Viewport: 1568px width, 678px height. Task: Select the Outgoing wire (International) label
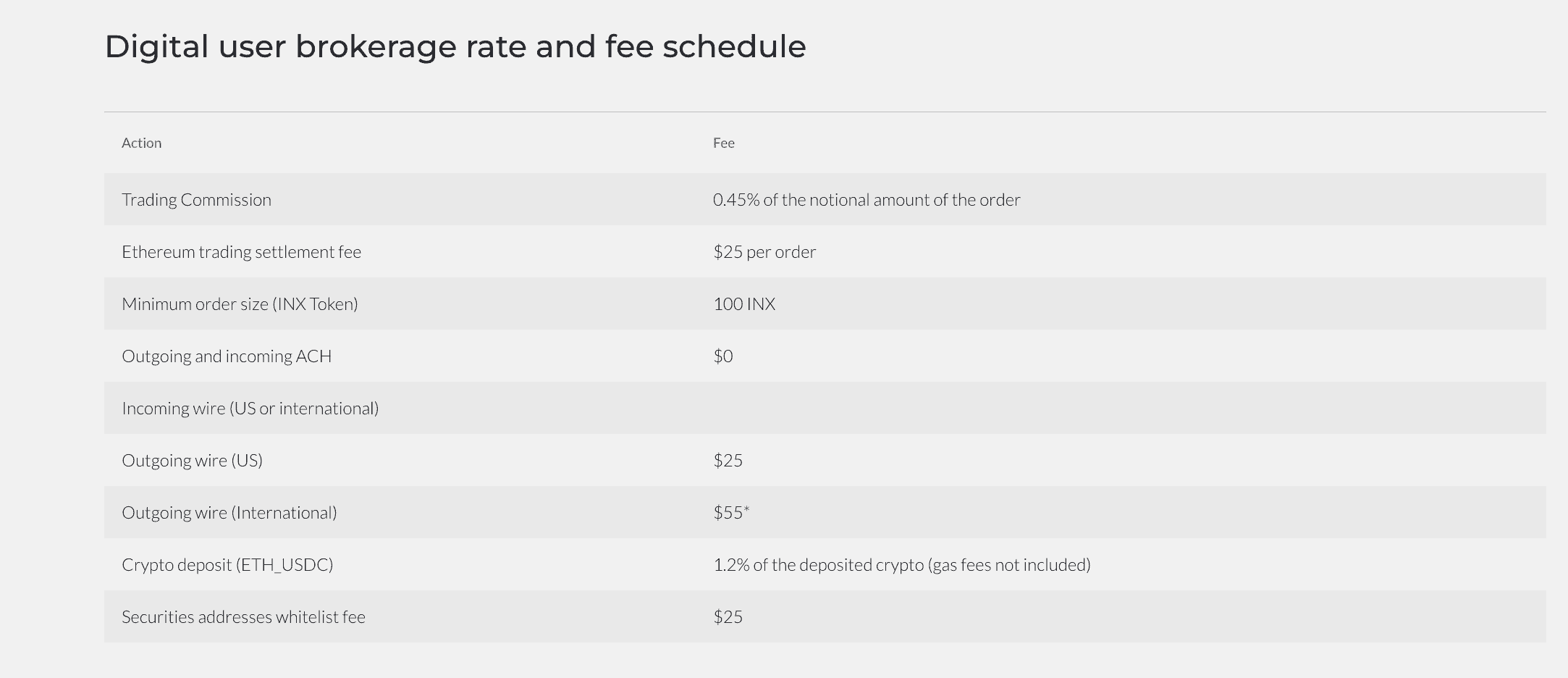229,513
